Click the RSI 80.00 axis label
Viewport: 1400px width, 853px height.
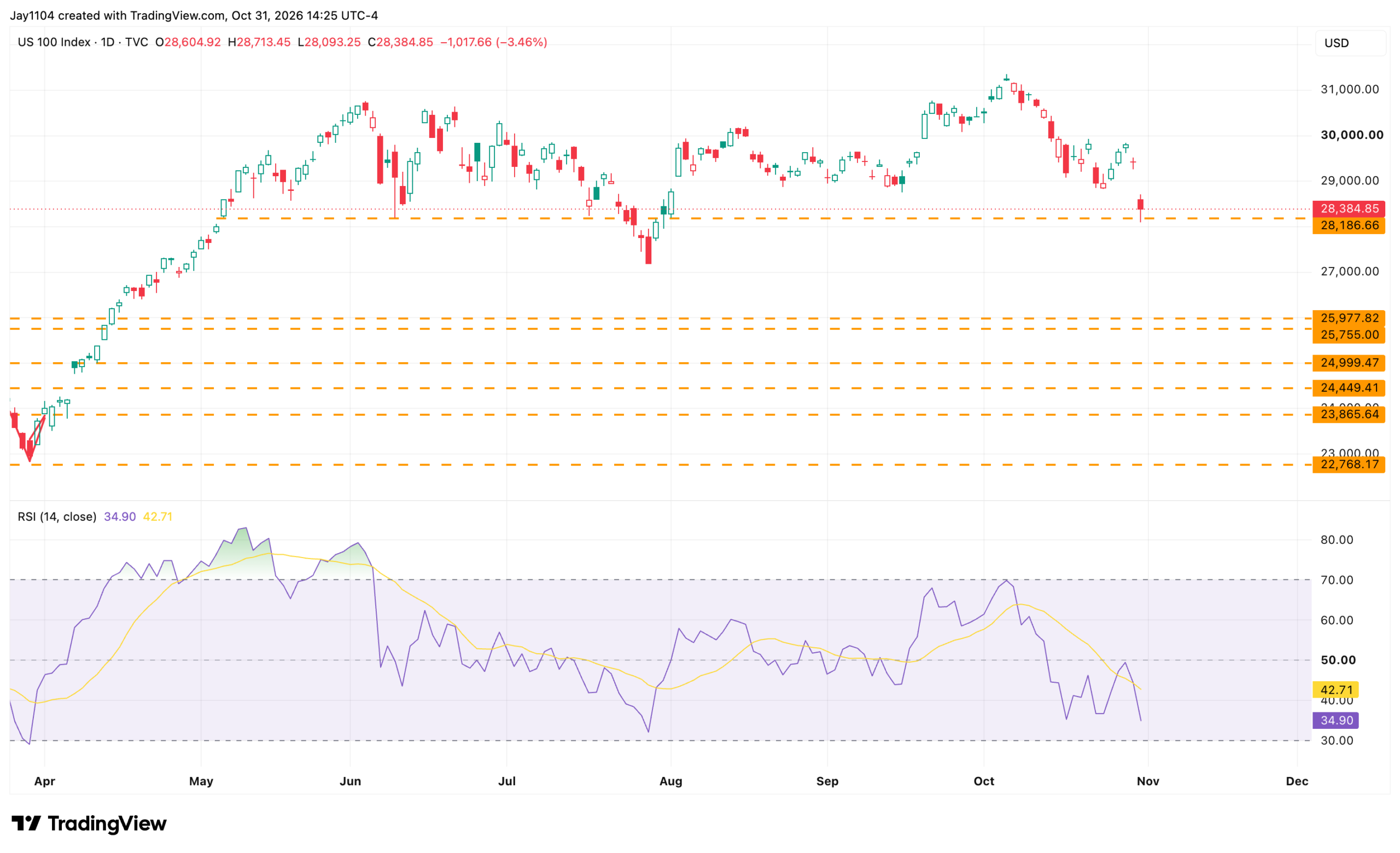tap(1337, 540)
